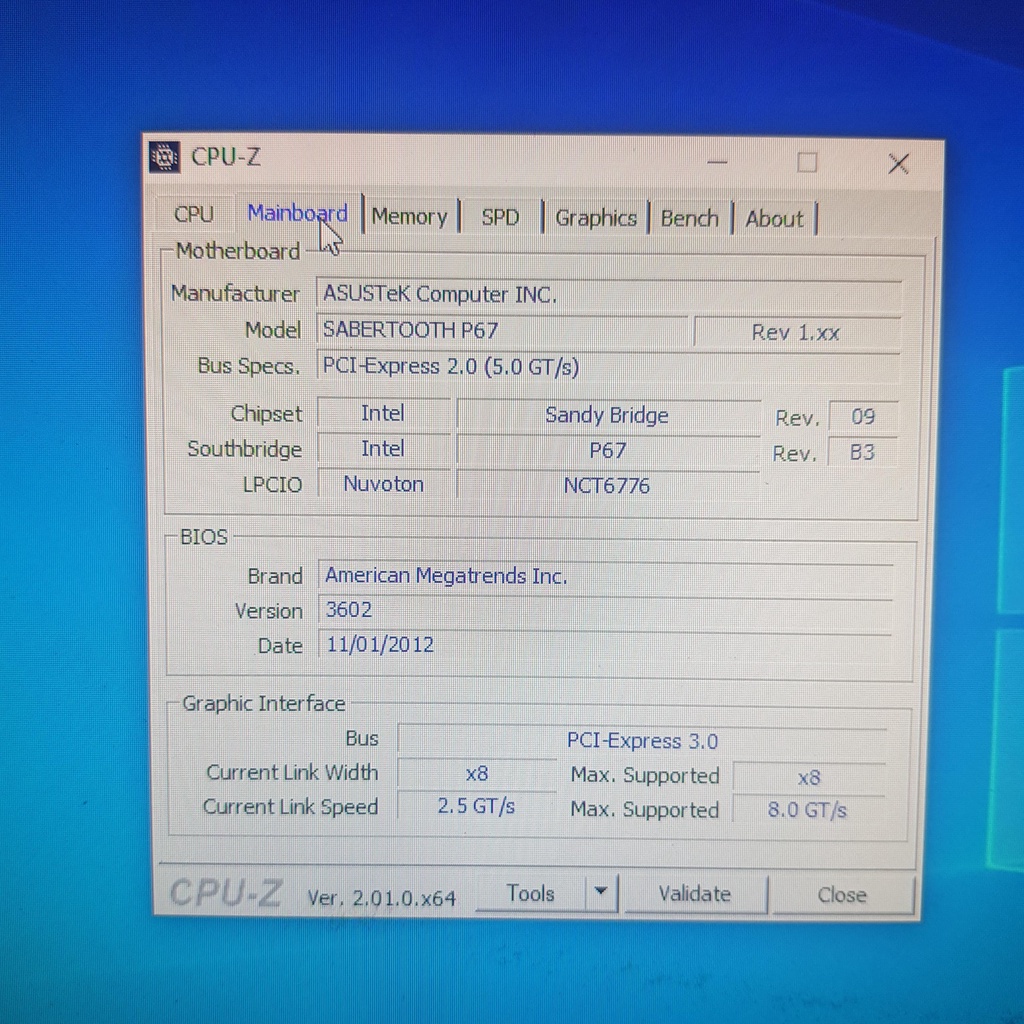This screenshot has height=1024, width=1024.
Task: Click the max supported width x8
Action: (x=808, y=778)
